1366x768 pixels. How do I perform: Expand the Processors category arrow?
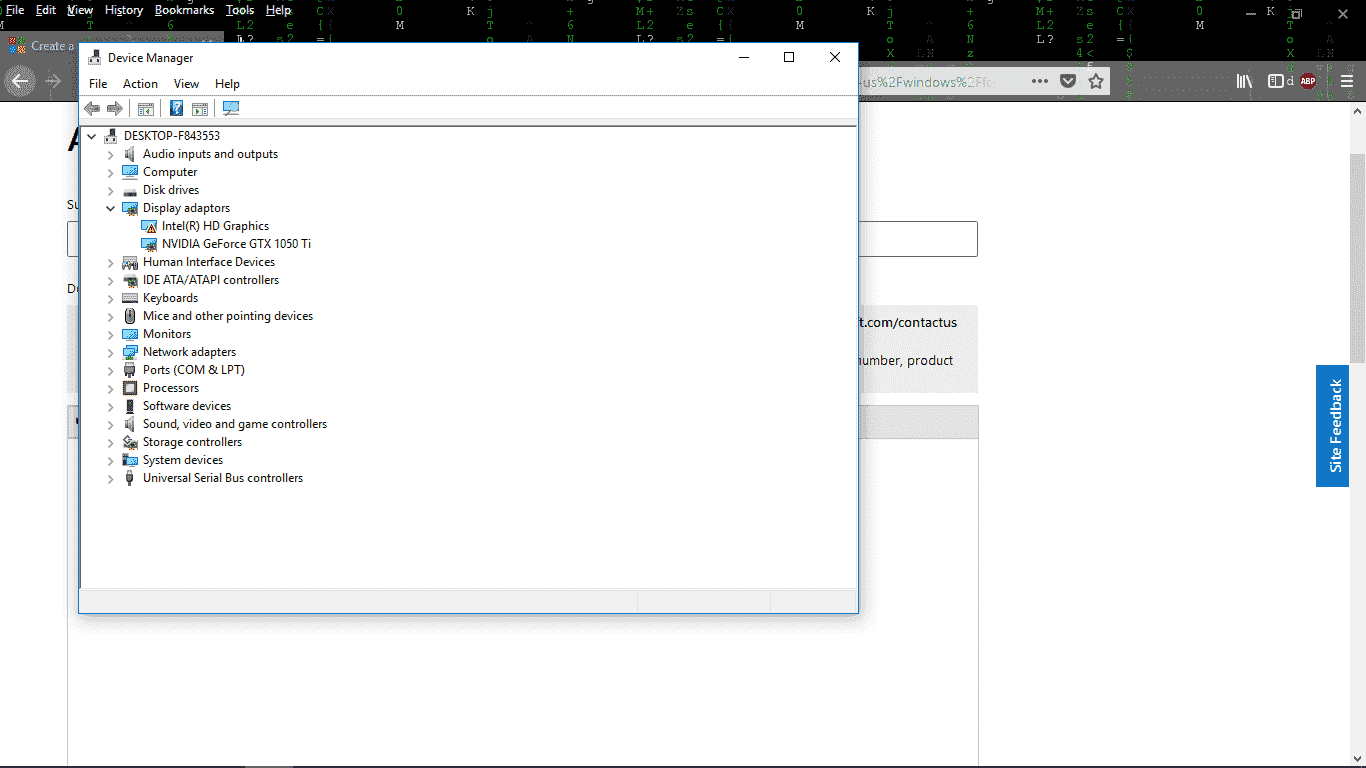(x=111, y=388)
